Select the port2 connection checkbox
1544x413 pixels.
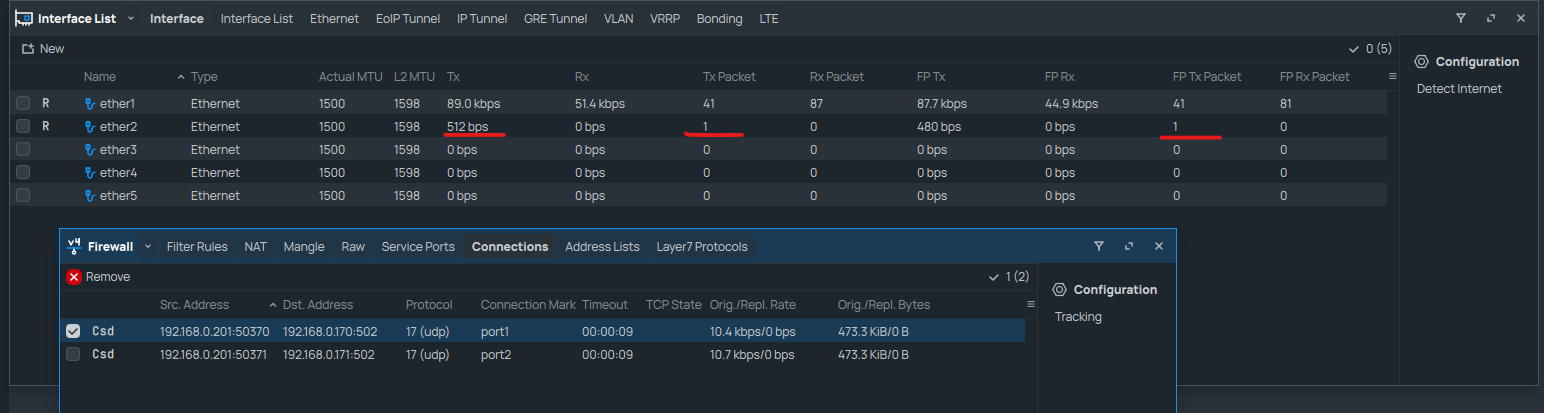point(73,354)
